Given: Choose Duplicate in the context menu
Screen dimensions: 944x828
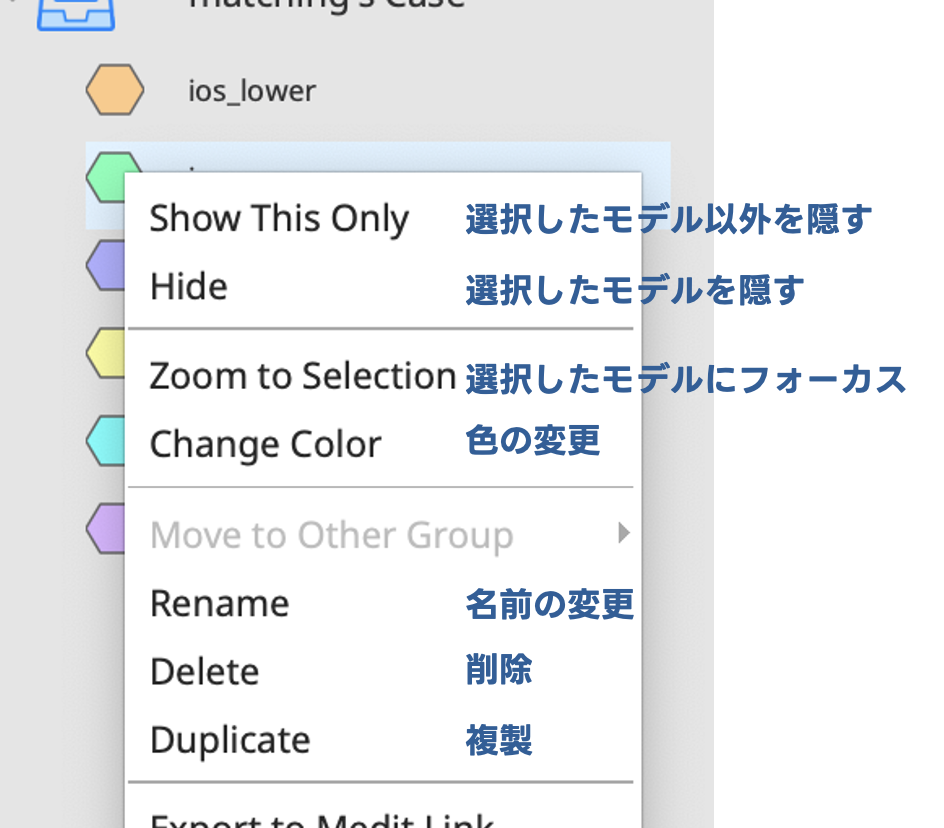Looking at the screenshot, I should pos(230,739).
